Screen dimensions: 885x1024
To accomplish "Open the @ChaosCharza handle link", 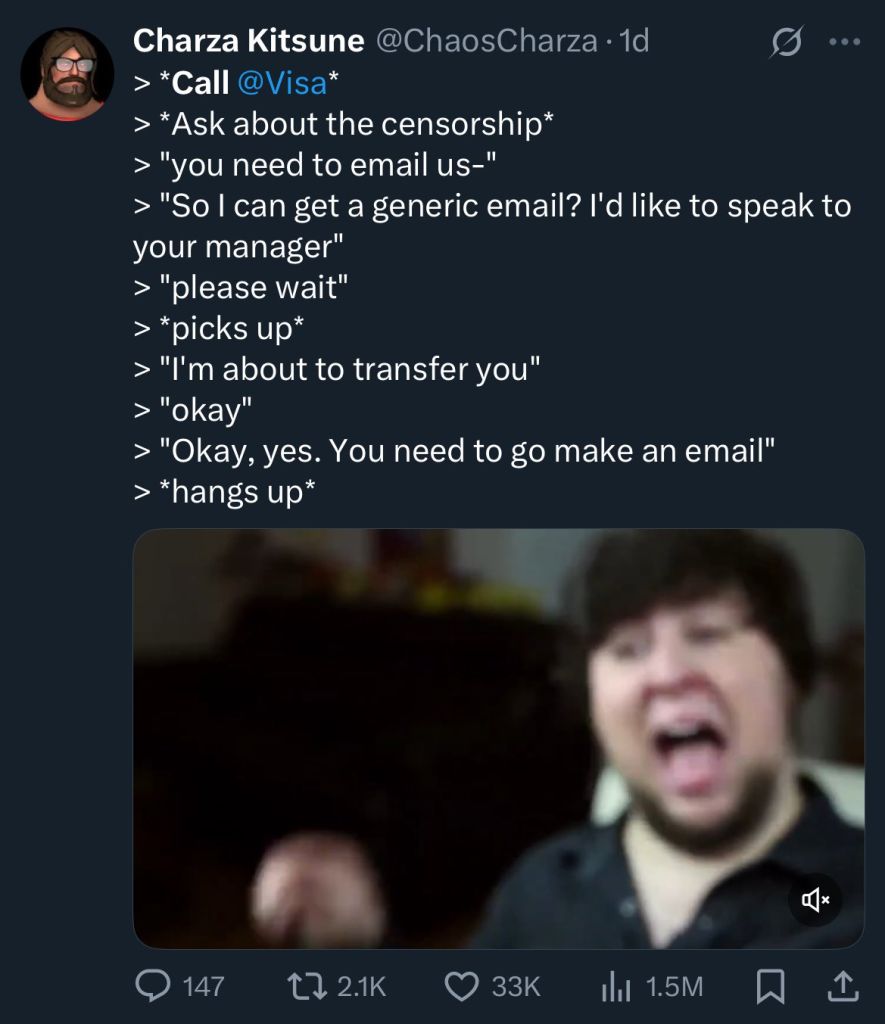I will click(x=486, y=40).
